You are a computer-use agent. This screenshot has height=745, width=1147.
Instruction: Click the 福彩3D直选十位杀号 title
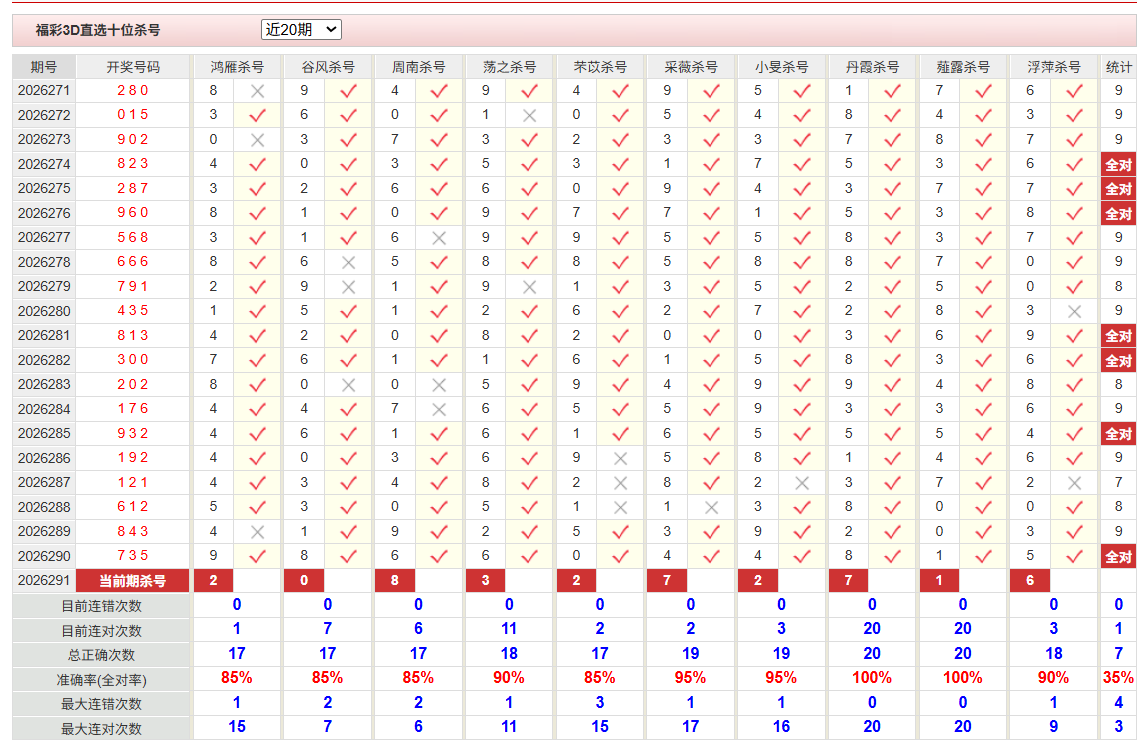pos(98,30)
